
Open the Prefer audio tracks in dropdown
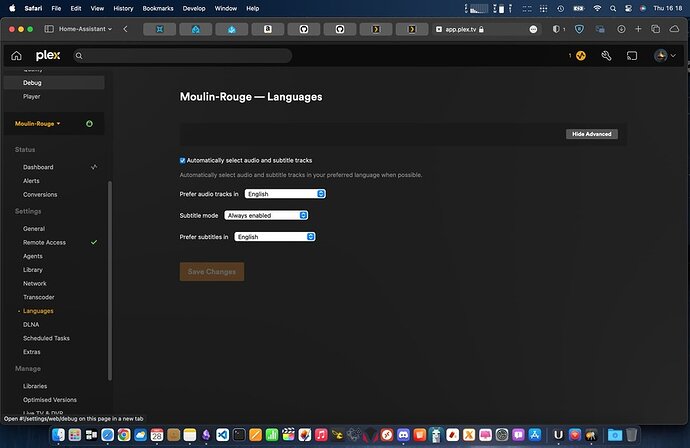point(285,194)
